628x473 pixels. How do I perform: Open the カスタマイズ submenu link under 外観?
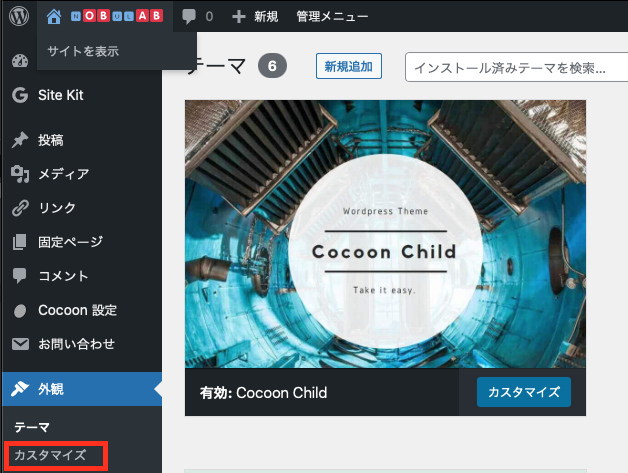[x=50, y=455]
